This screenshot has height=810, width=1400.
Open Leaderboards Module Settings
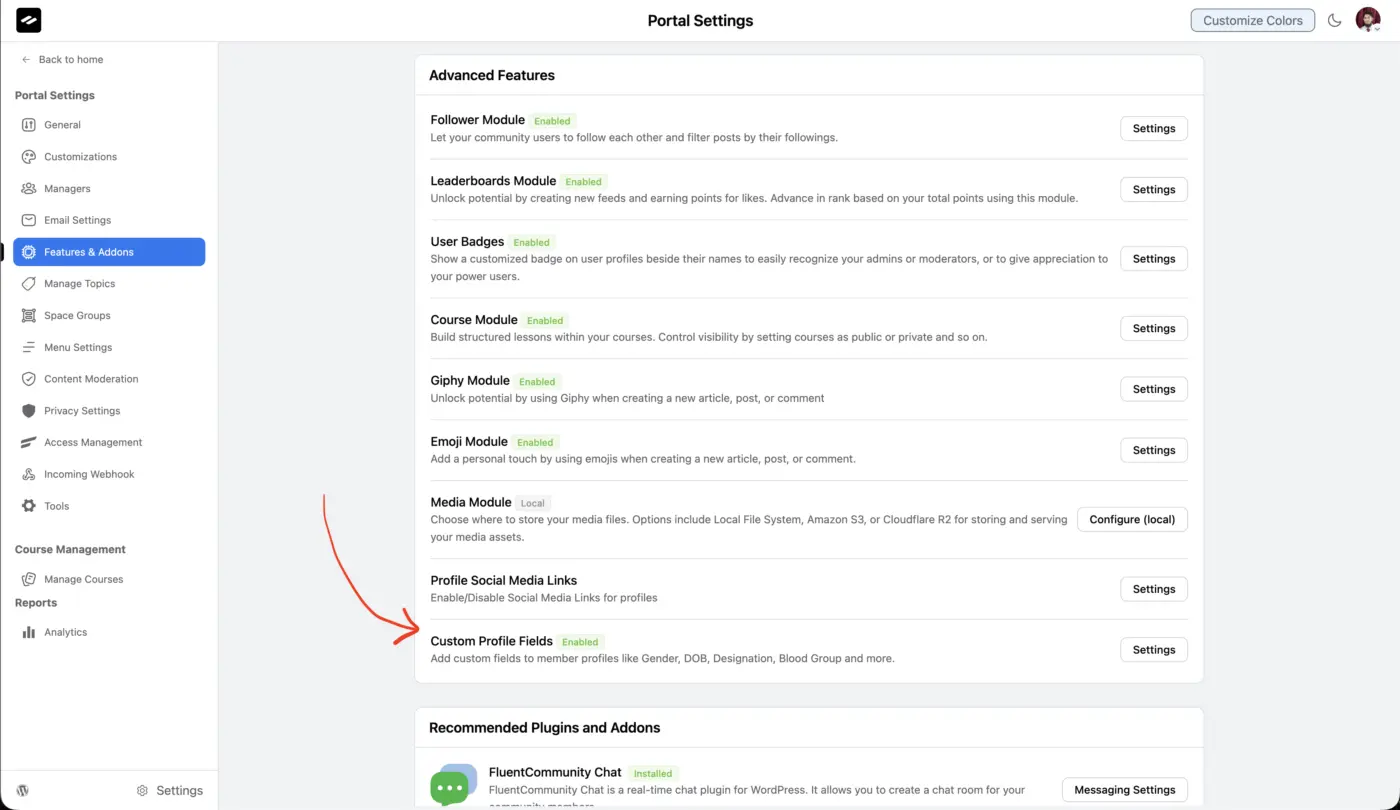coord(1153,189)
